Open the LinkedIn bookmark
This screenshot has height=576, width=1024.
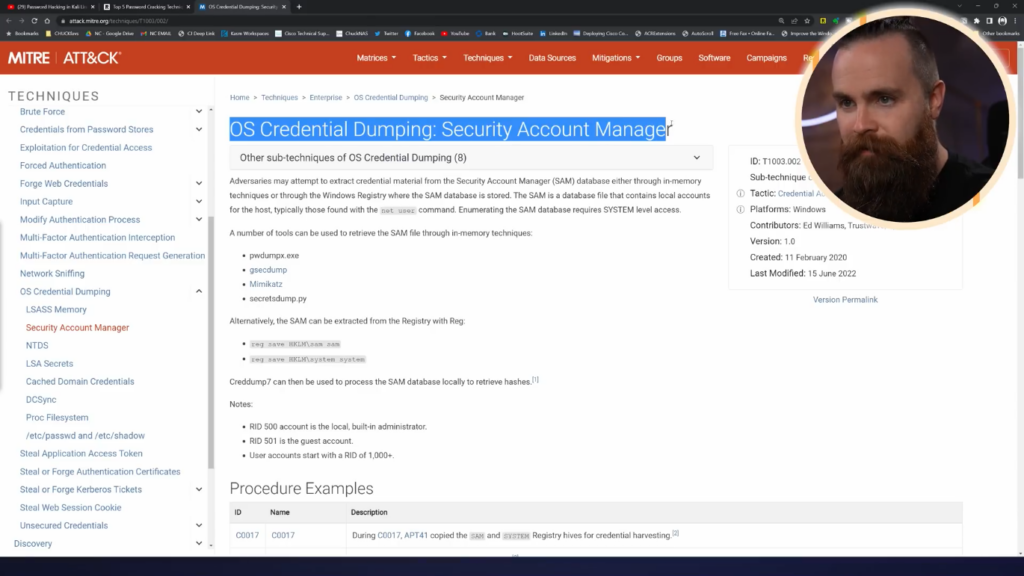pos(553,33)
